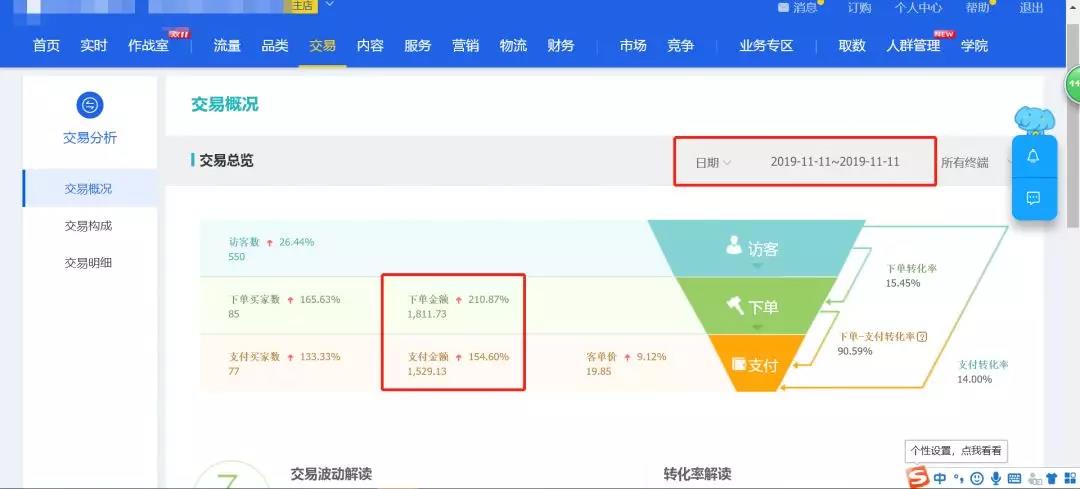Click the date range 2019-11-11~2019-11-11 field

coord(835,162)
